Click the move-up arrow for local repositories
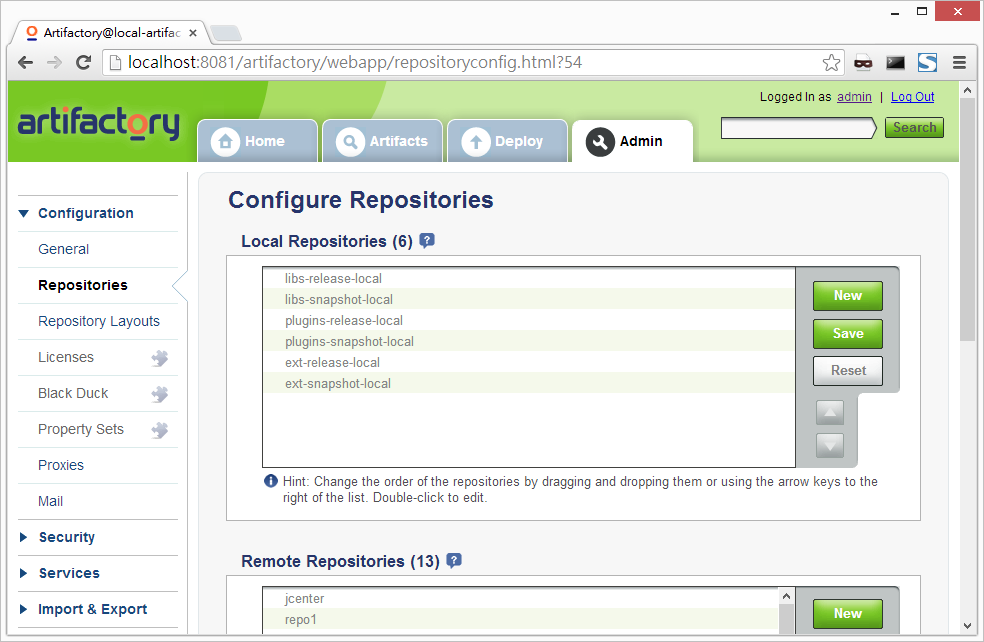 pyautogui.click(x=830, y=412)
